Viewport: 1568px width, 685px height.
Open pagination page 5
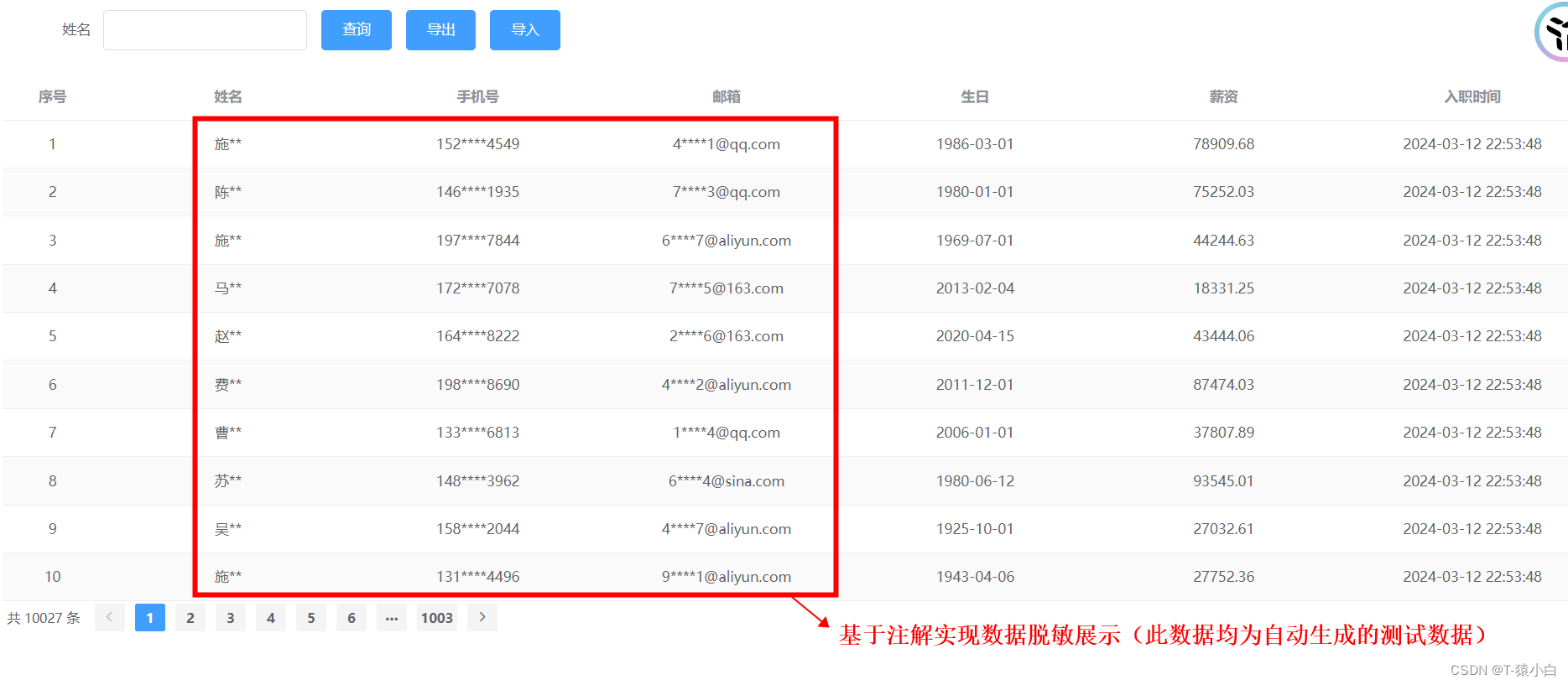coord(311,617)
